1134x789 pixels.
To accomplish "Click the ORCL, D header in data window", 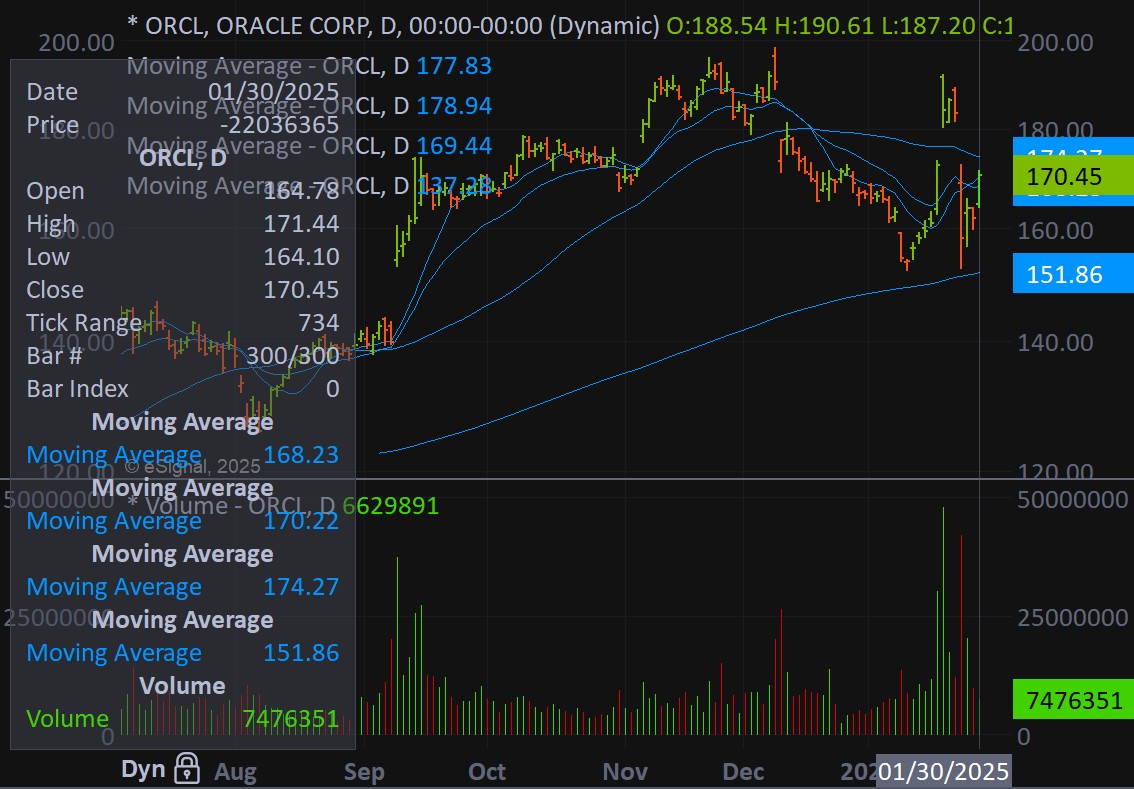I will (x=182, y=158).
